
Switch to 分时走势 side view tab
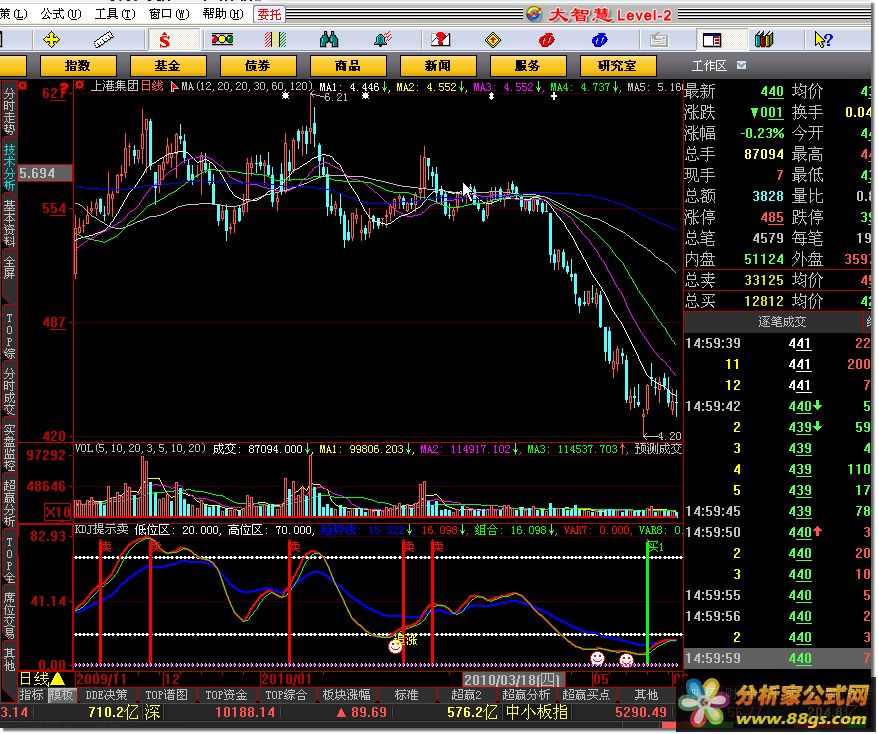pos(9,109)
